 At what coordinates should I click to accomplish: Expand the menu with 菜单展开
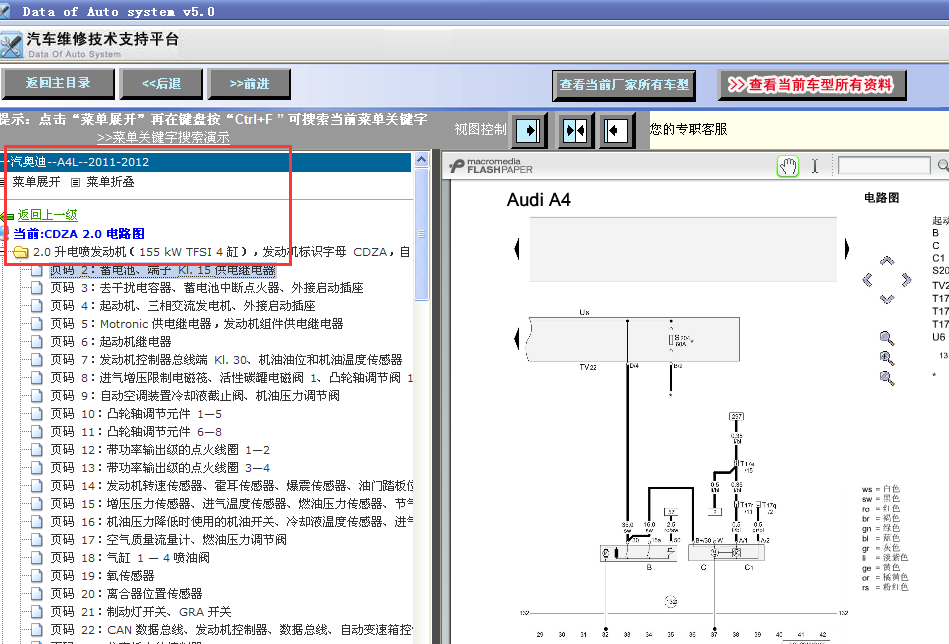pos(36,182)
